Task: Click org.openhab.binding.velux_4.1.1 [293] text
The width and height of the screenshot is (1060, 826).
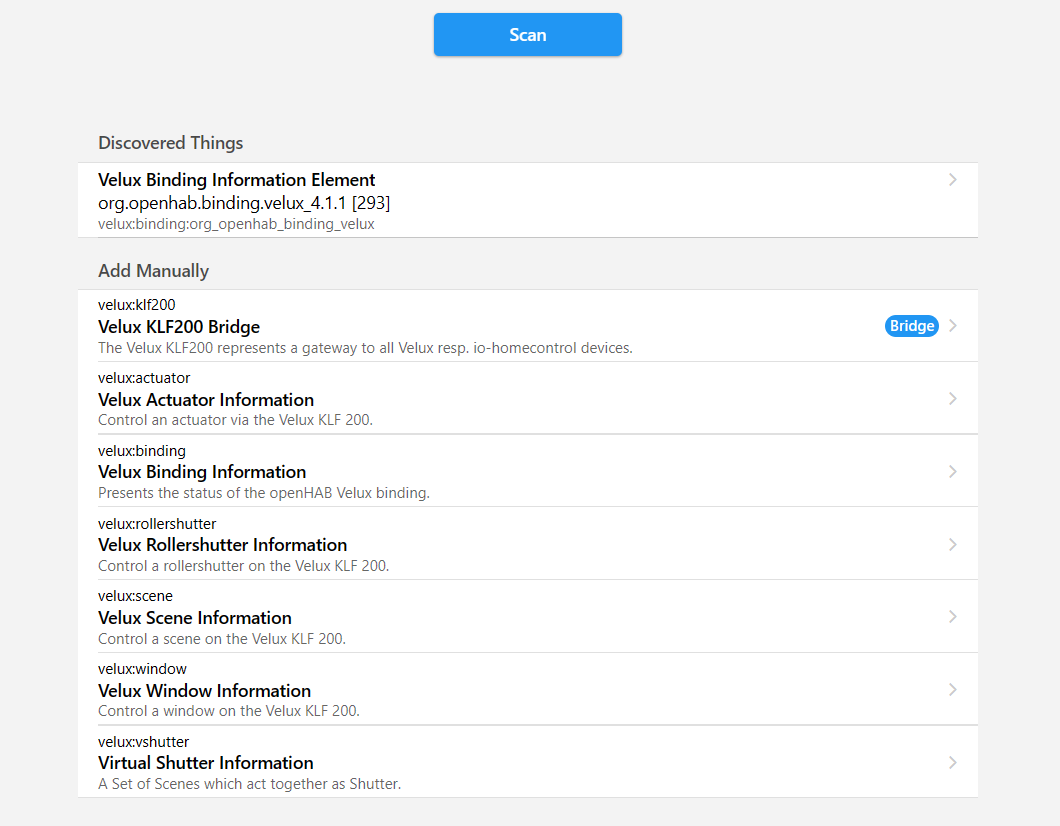Action: coord(244,203)
